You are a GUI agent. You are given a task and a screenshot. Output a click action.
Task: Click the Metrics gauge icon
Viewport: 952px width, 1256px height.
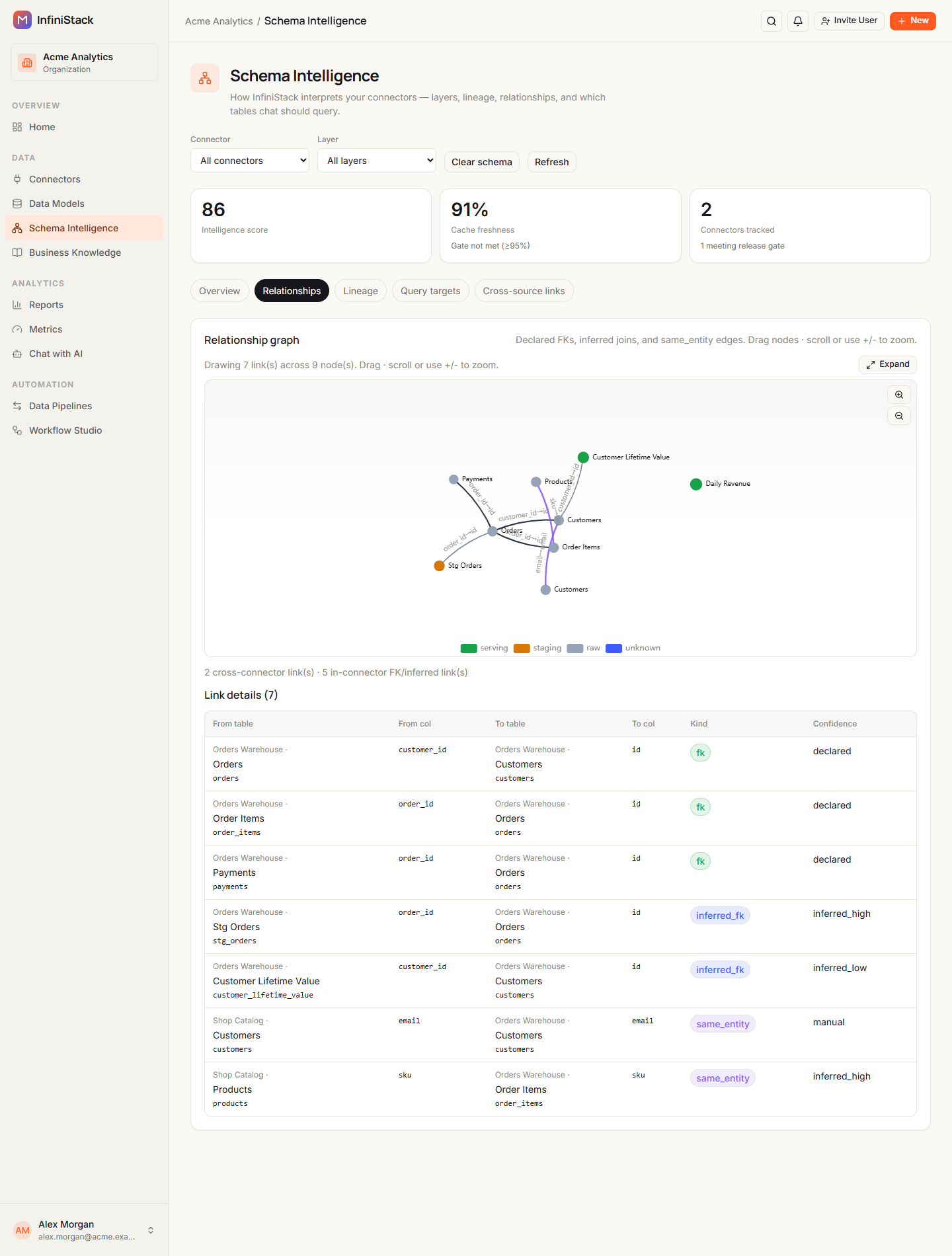click(x=17, y=329)
